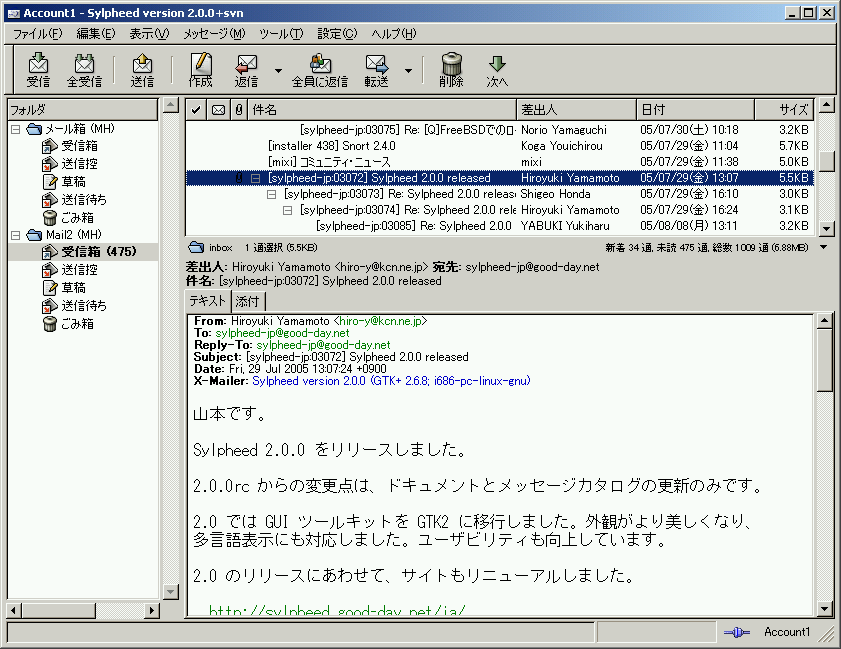This screenshot has width=841, height=649.
Task: Open the [mixi] コミュニティ・ニュース message
Action: coord(500,162)
